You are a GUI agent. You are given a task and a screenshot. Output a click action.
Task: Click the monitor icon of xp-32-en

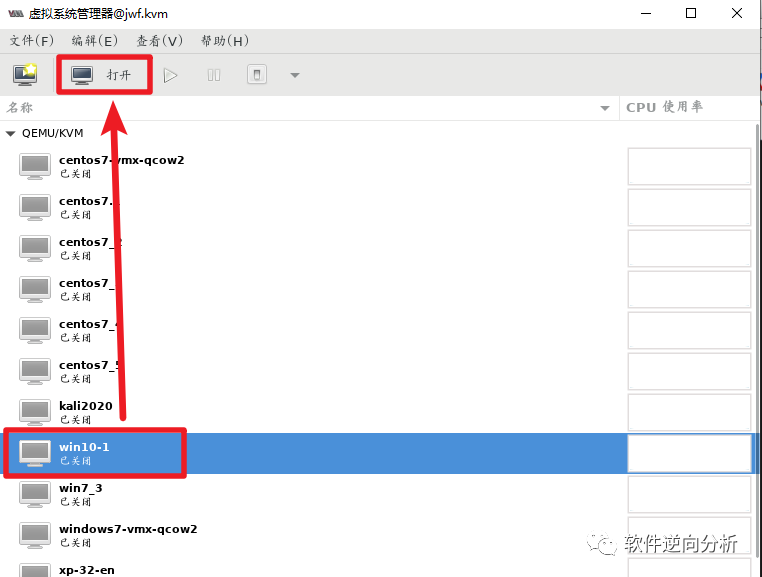pyautogui.click(x=35, y=570)
